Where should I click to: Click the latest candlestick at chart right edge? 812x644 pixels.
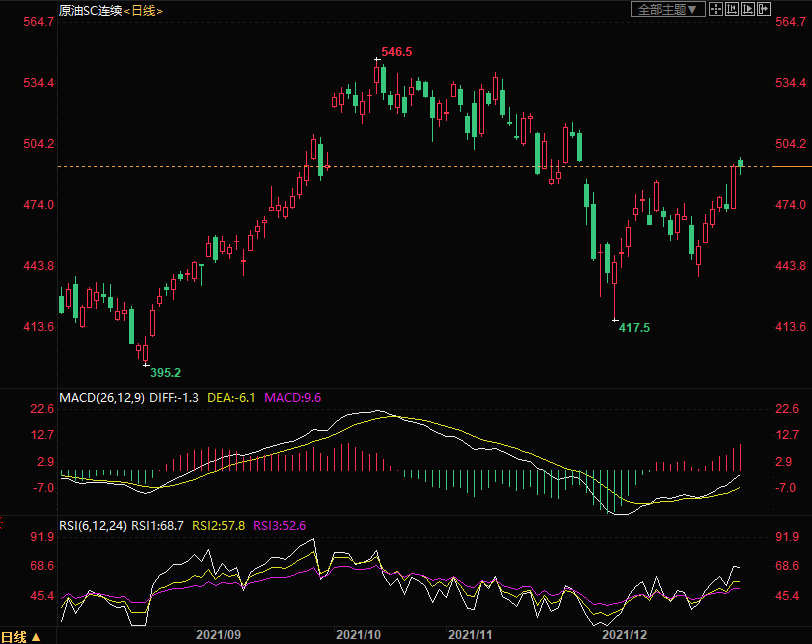[x=741, y=163]
